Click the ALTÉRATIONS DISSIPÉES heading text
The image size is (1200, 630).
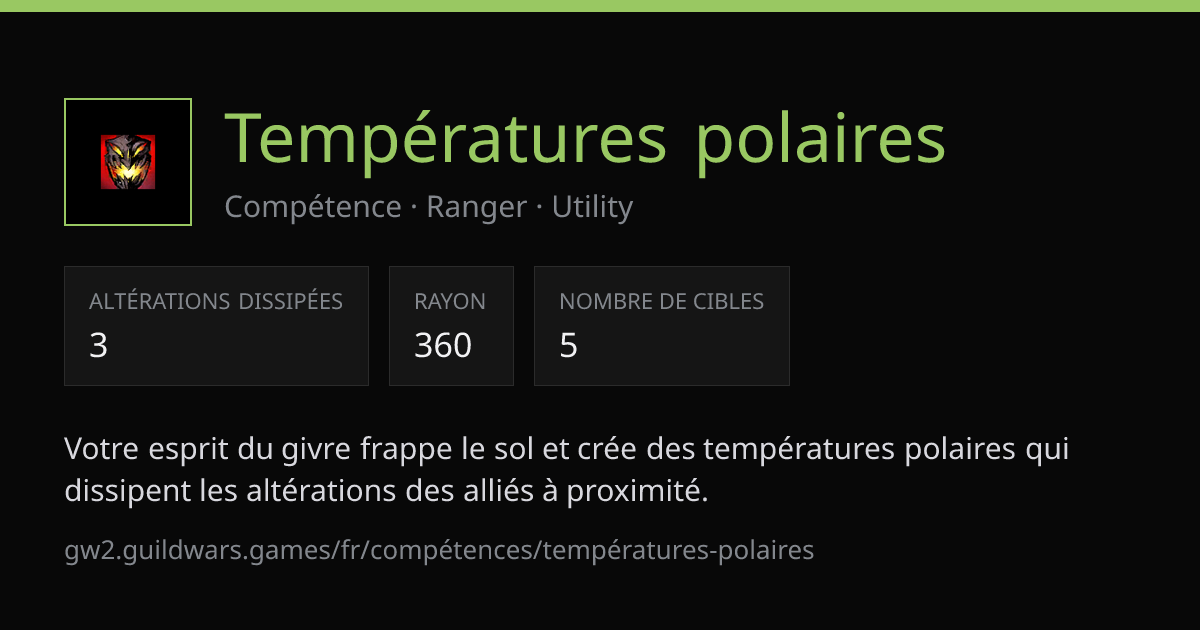216,301
